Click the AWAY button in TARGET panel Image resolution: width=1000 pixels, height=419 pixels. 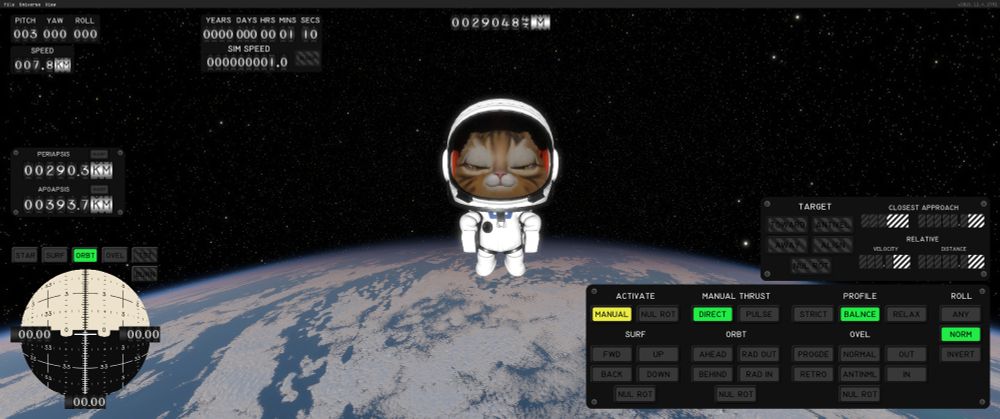tap(788, 245)
